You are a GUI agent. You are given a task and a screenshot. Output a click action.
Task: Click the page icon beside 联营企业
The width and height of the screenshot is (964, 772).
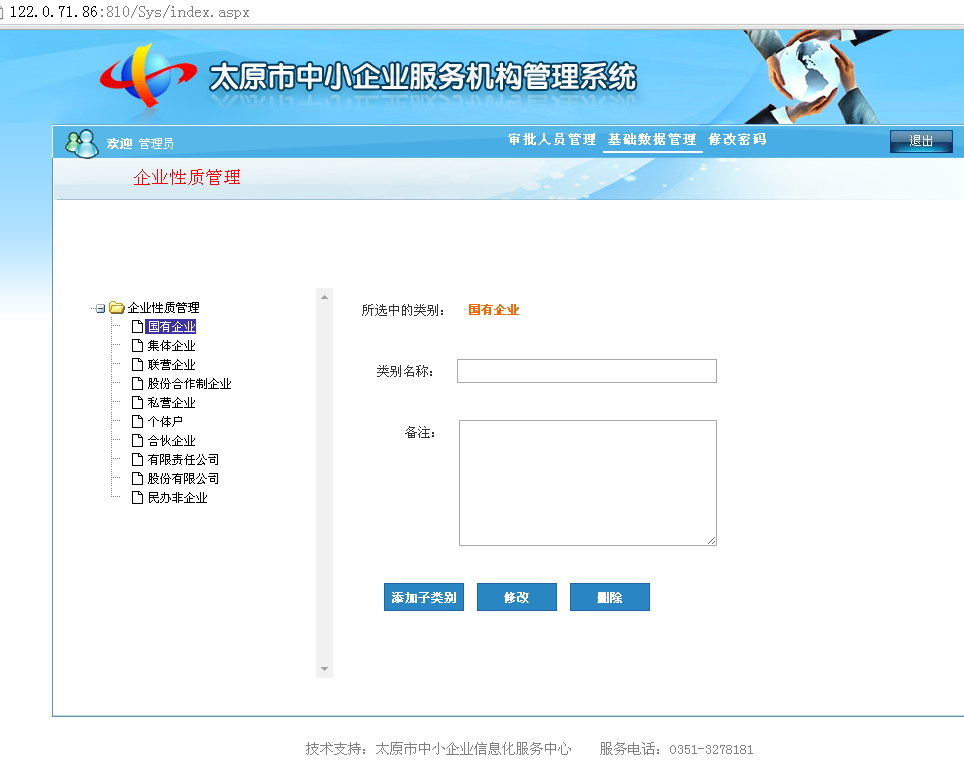[138, 364]
